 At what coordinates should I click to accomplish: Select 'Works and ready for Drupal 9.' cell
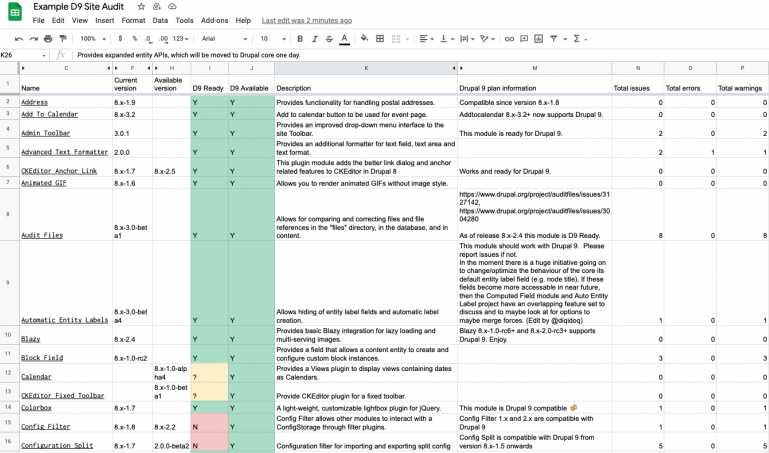tap(535, 168)
